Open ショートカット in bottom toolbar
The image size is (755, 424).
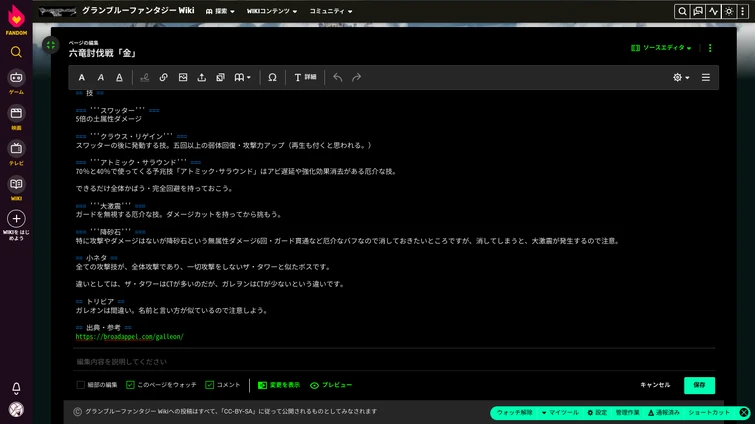tap(709, 412)
